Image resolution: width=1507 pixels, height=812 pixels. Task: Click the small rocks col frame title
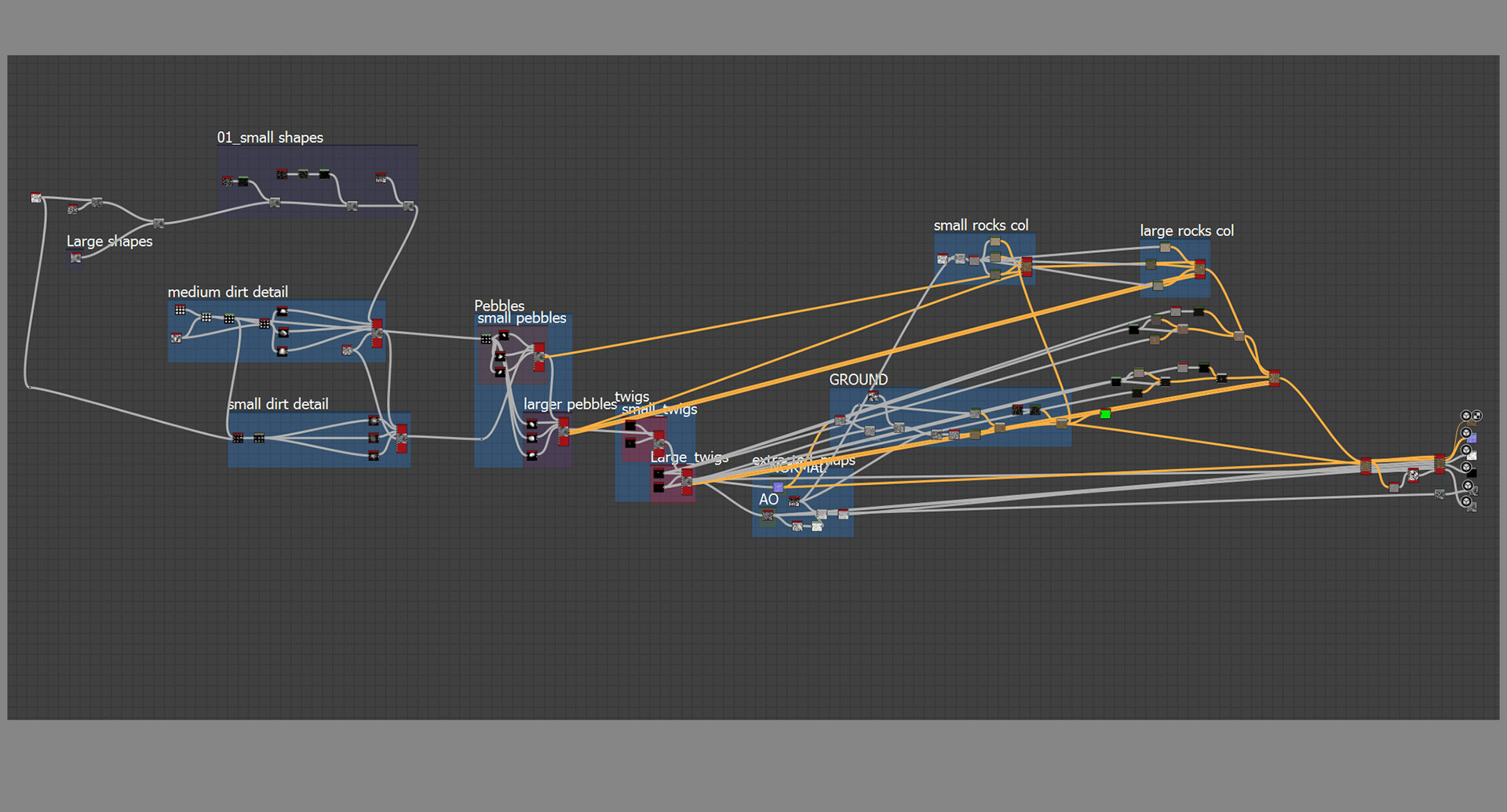[981, 225]
